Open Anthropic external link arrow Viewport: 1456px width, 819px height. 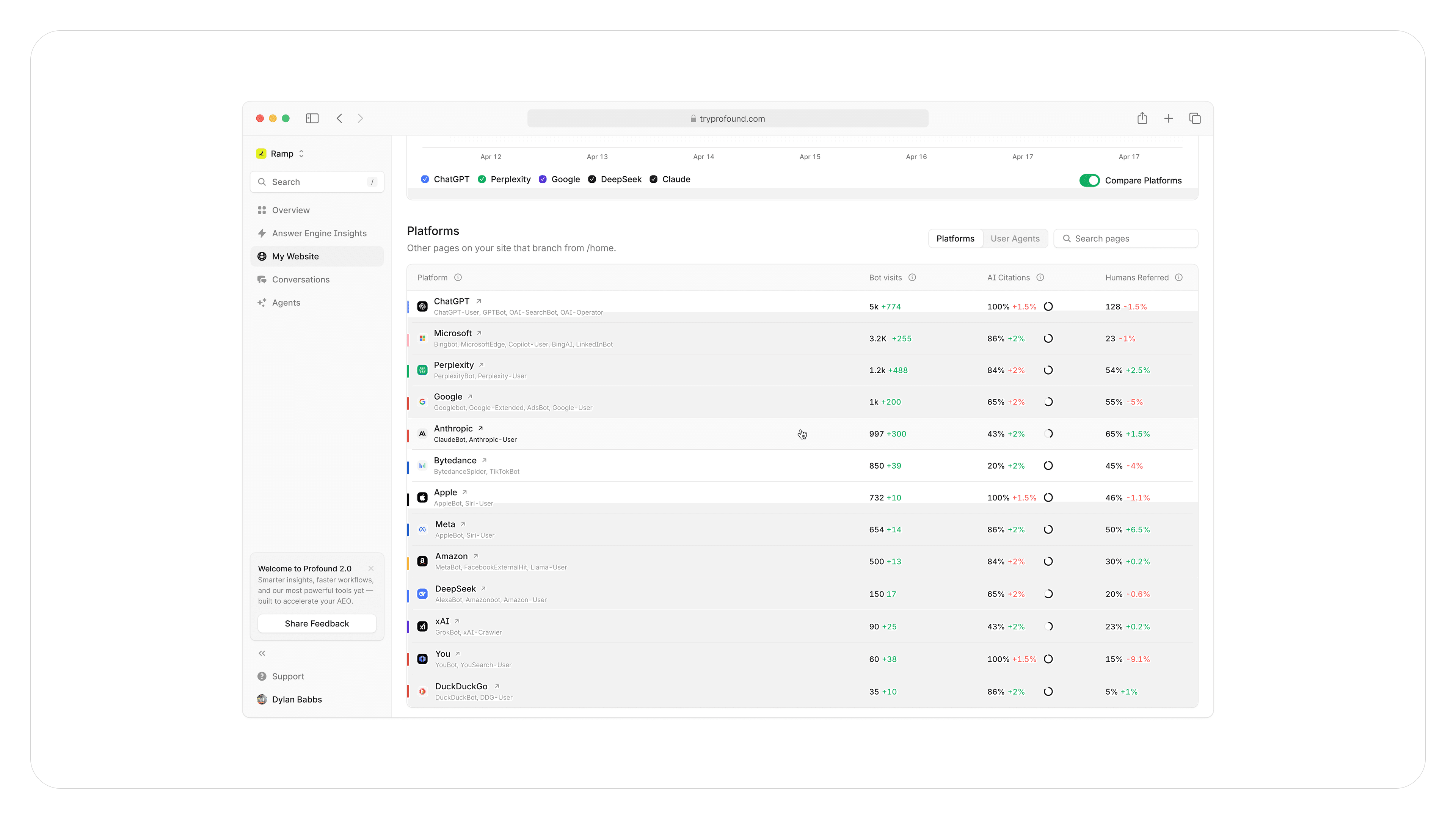[x=480, y=428]
